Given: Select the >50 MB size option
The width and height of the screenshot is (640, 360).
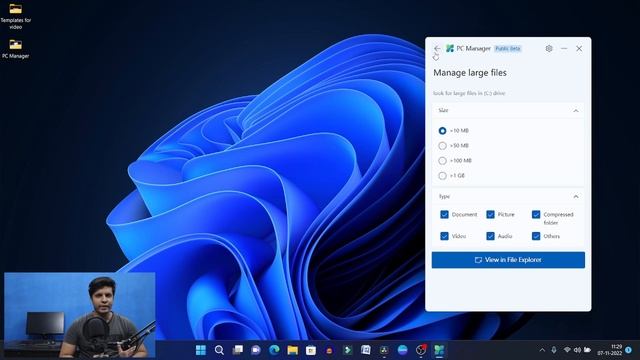Looking at the screenshot, I should 442,146.
